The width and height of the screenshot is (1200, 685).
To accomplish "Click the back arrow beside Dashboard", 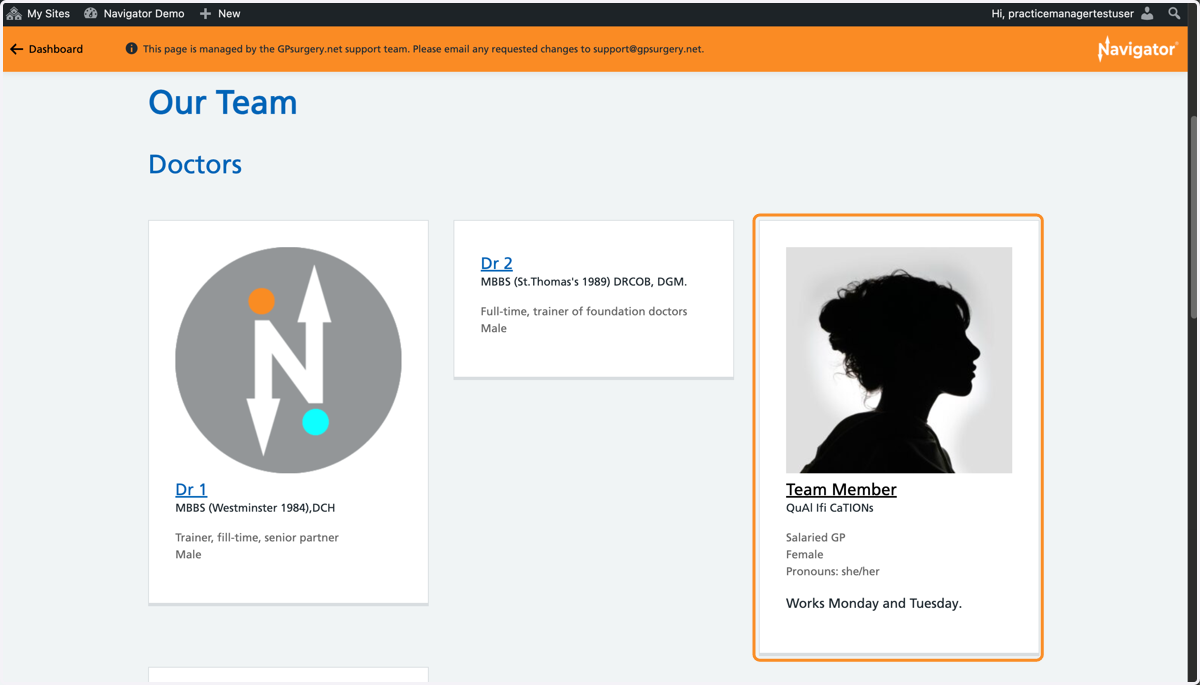I will coord(16,49).
